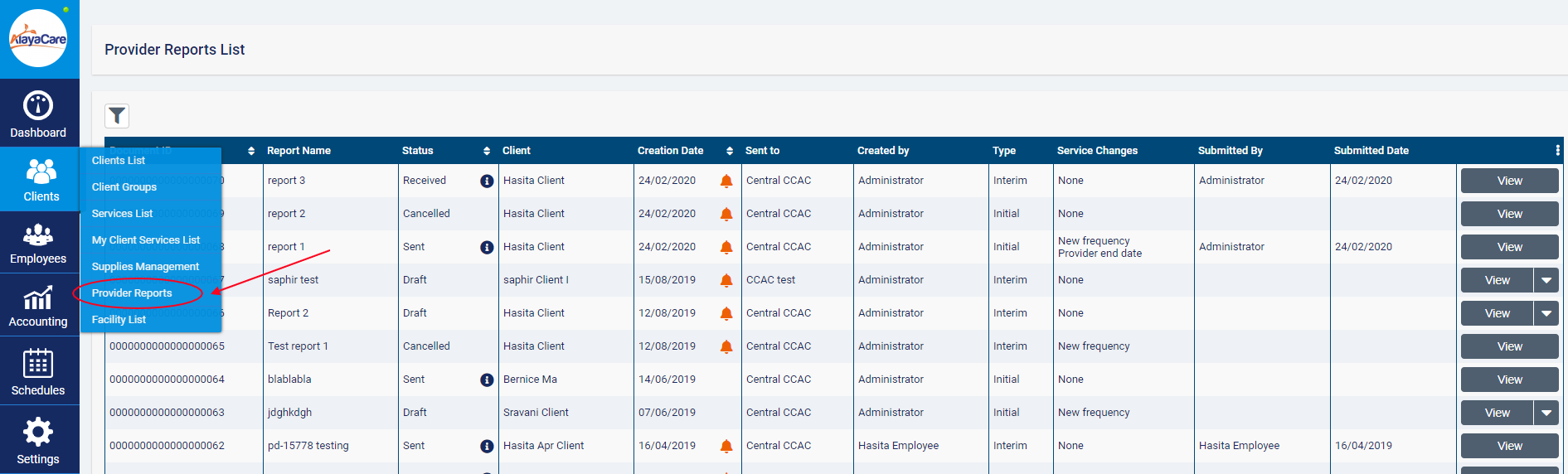Click document ID 0000000000000000062
Screen dimensions: 1568x474
[167, 446]
